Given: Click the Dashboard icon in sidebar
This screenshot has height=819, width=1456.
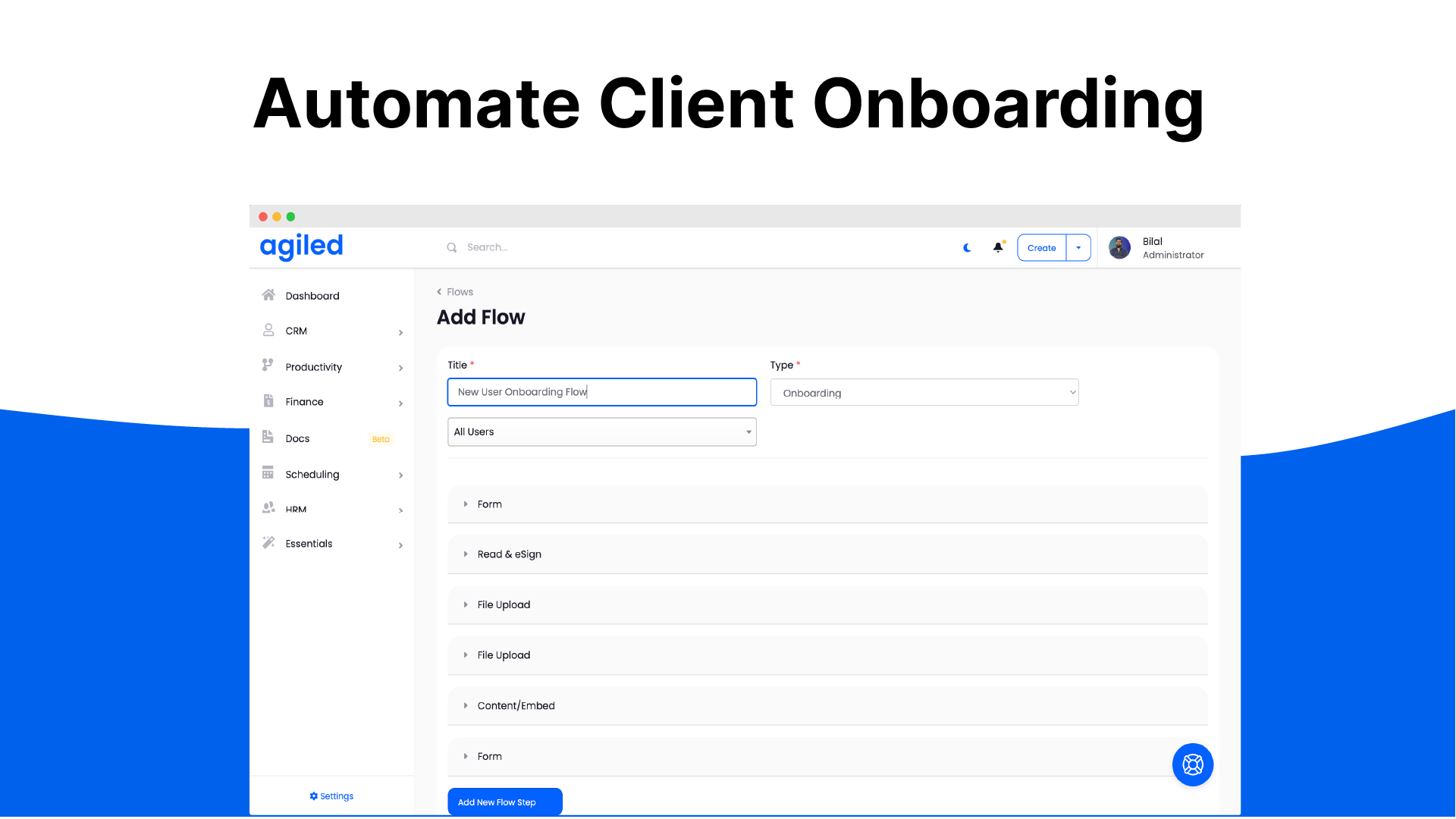Looking at the screenshot, I should coord(269,295).
